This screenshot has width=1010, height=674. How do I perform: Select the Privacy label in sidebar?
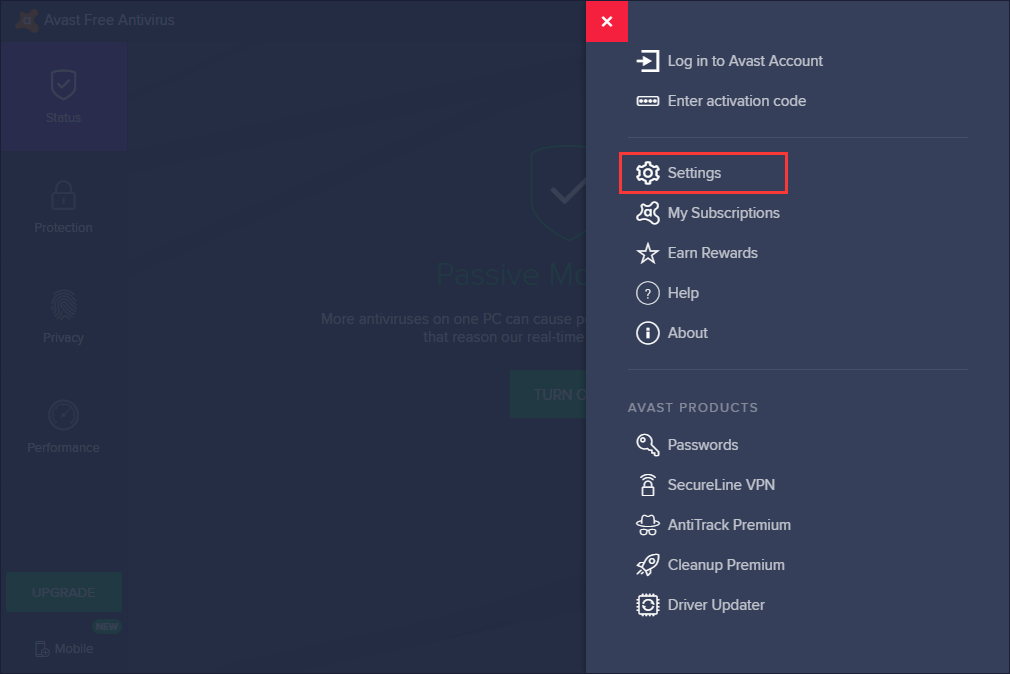63,338
